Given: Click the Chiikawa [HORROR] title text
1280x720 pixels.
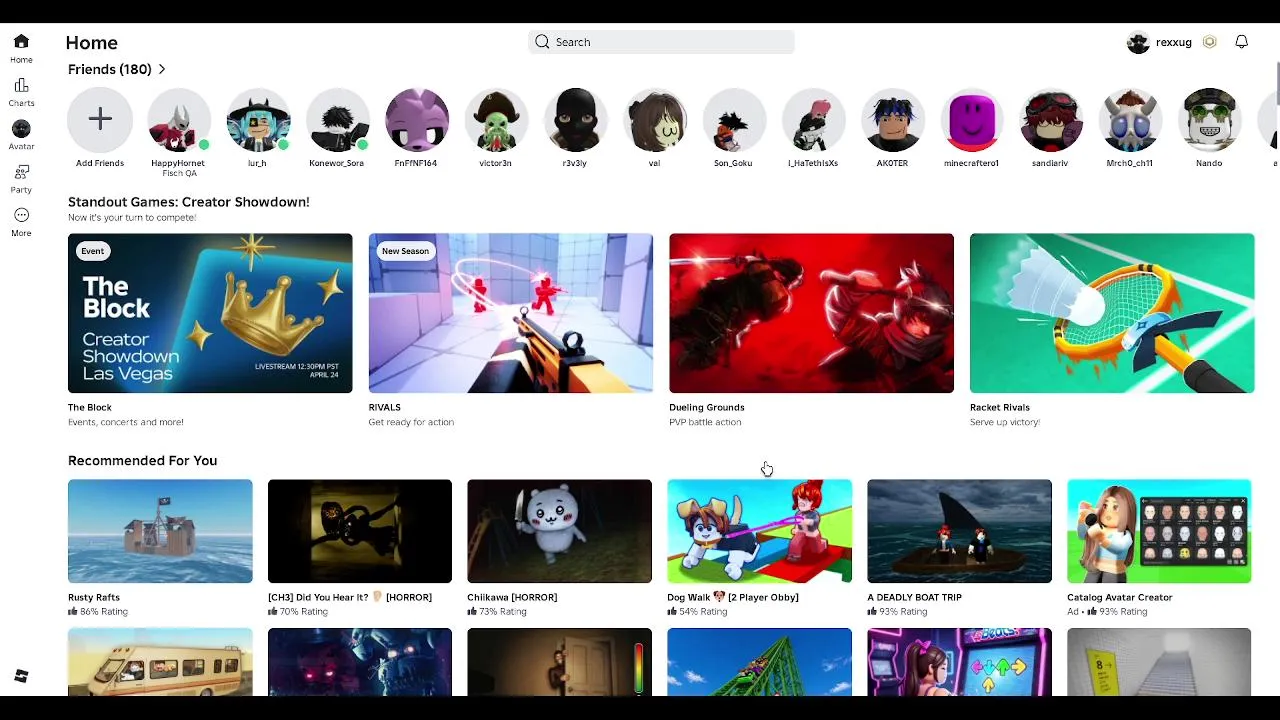Looking at the screenshot, I should click(512, 597).
